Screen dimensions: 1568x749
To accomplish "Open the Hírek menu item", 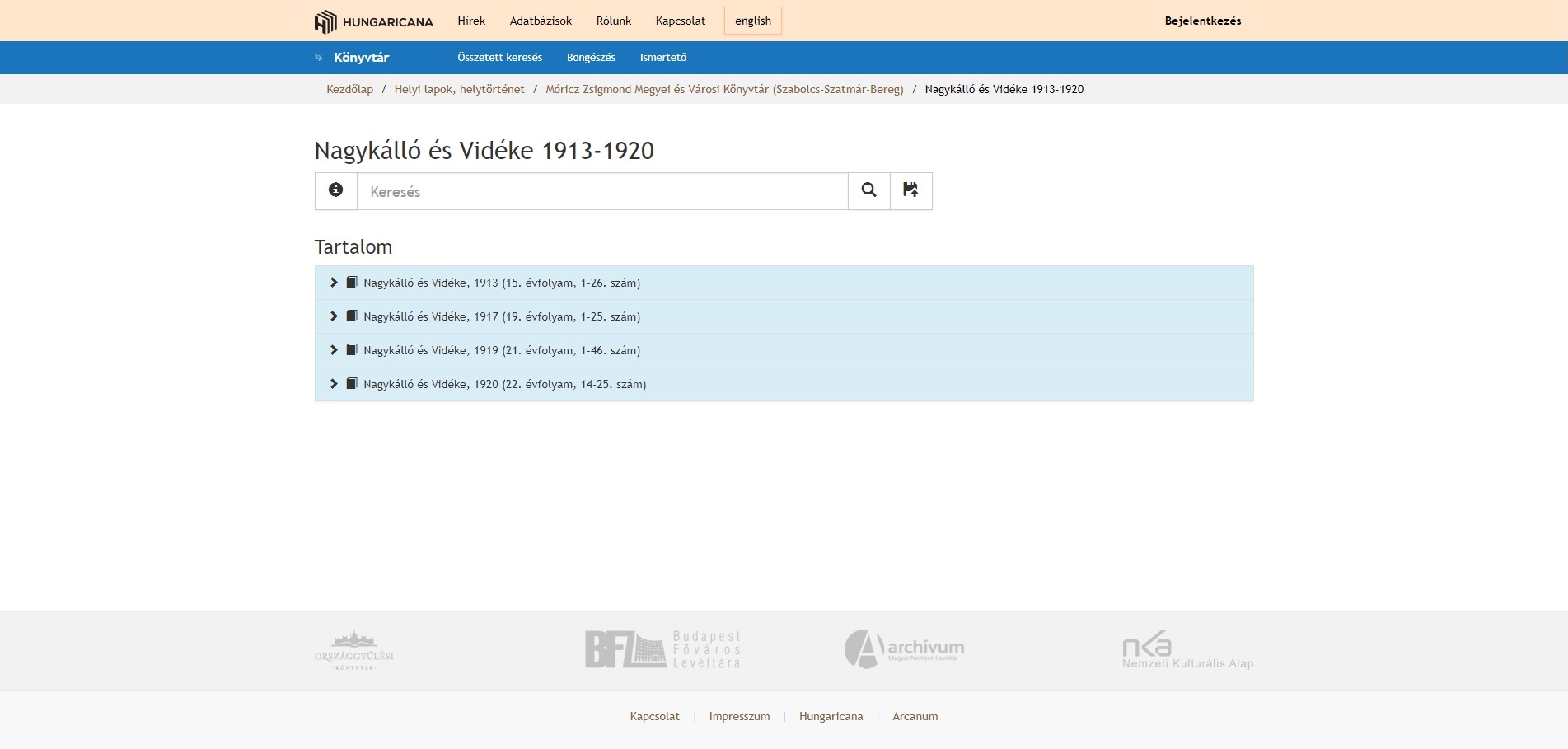I will (471, 21).
